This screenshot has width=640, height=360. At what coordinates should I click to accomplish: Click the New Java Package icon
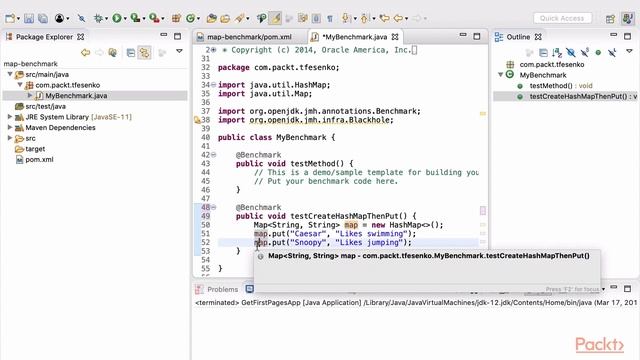coord(176,18)
